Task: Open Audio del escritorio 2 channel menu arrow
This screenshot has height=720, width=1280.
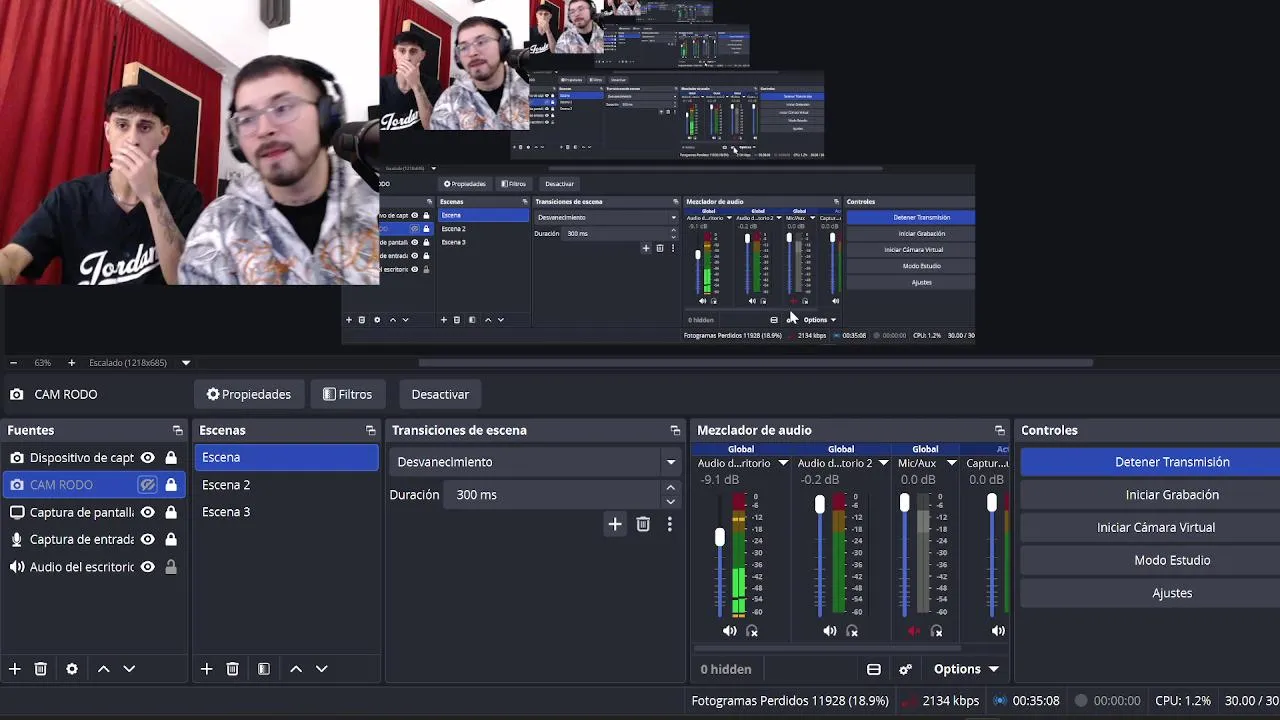Action: [883, 463]
